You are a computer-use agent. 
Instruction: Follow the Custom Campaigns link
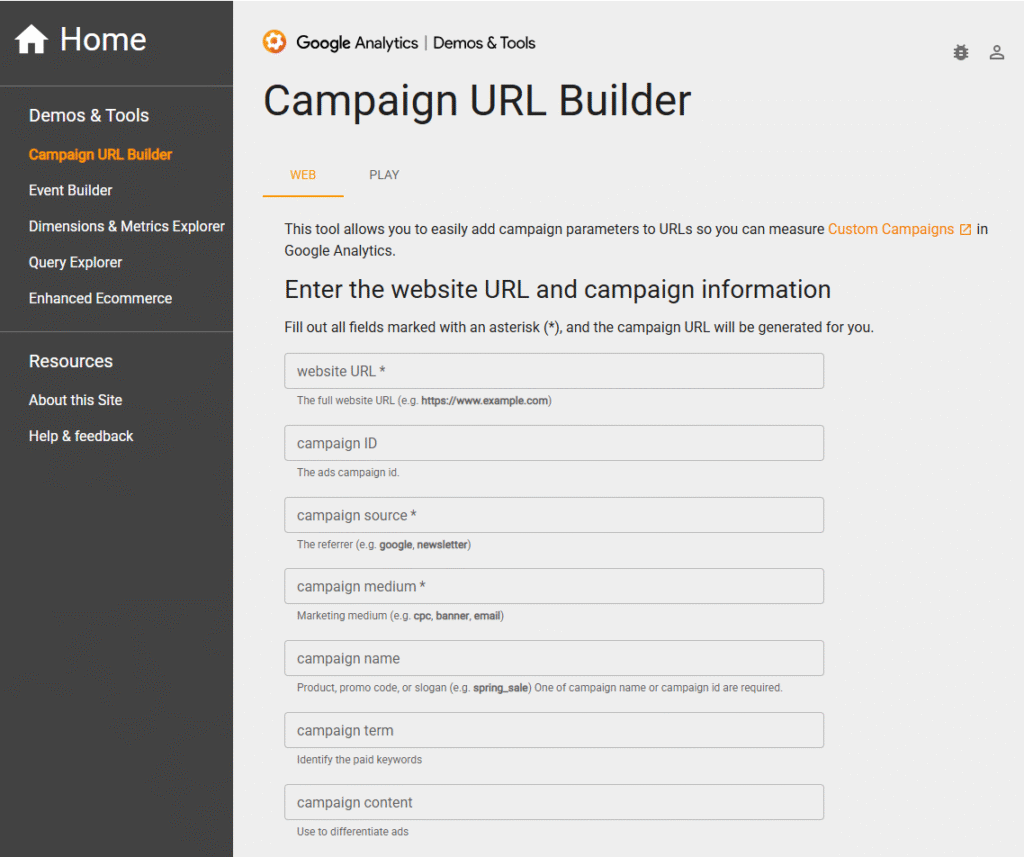tap(890, 229)
